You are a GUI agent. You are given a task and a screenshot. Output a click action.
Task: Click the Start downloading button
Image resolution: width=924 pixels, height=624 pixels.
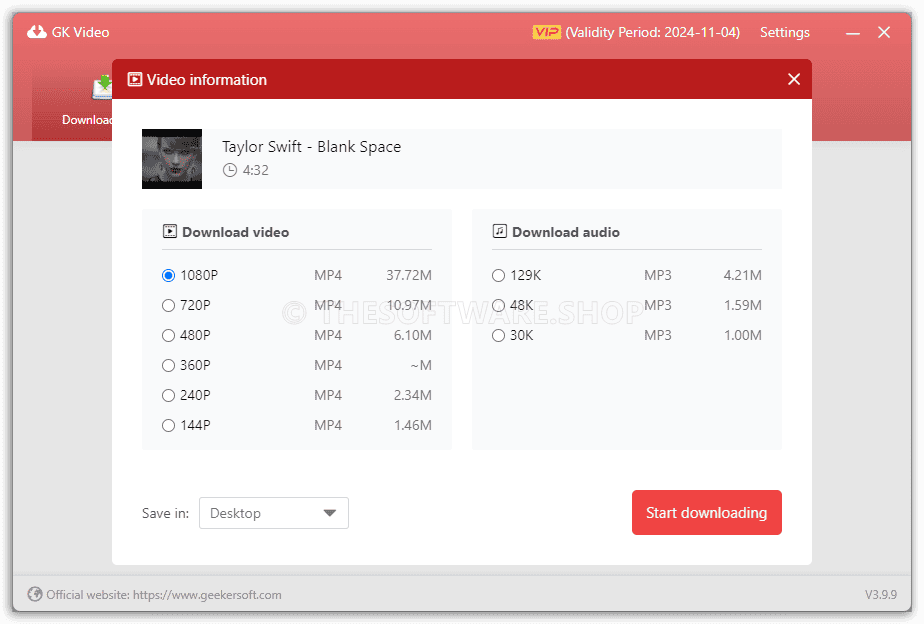[707, 513]
